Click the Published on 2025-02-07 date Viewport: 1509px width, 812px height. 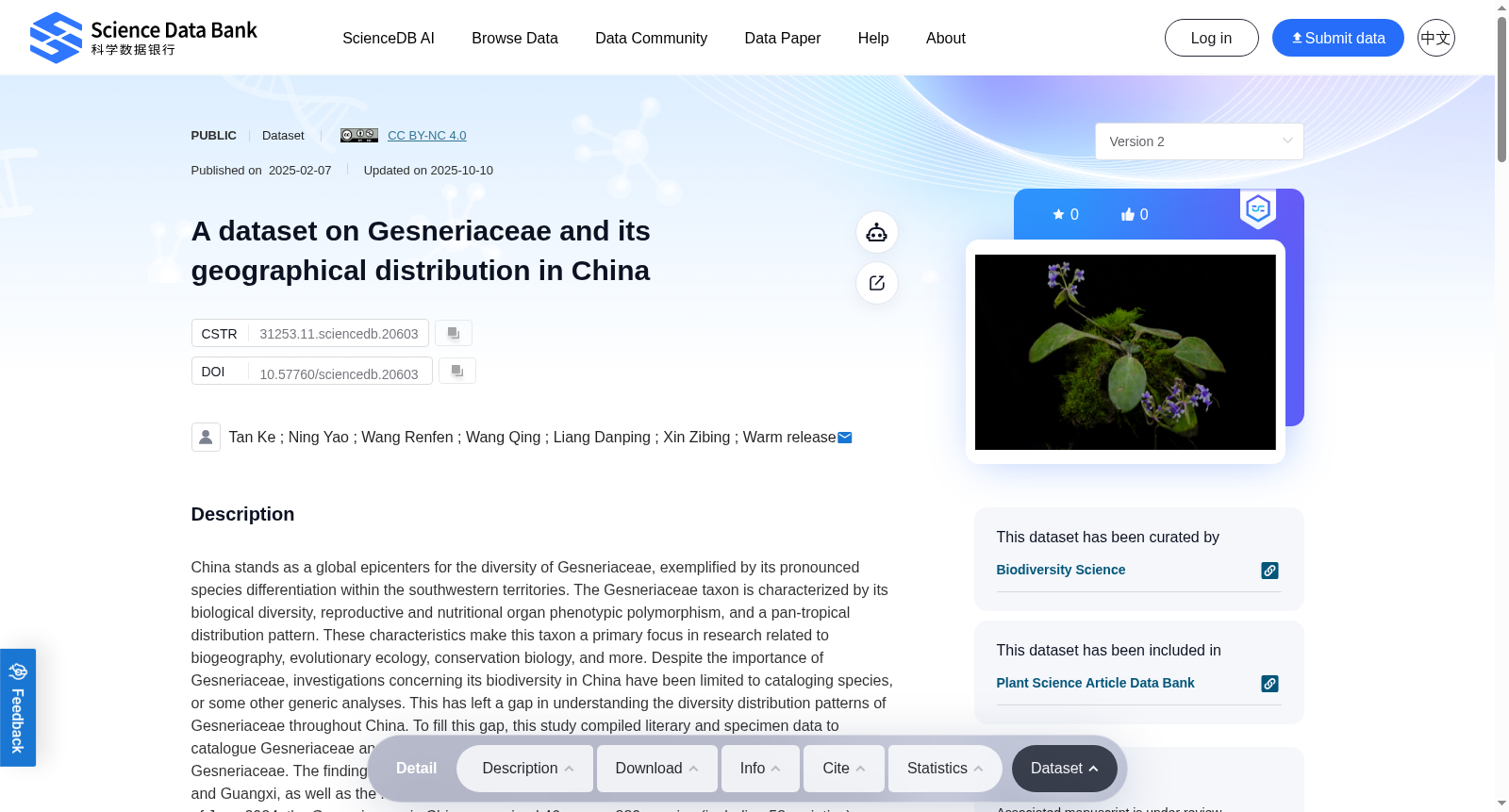(261, 171)
